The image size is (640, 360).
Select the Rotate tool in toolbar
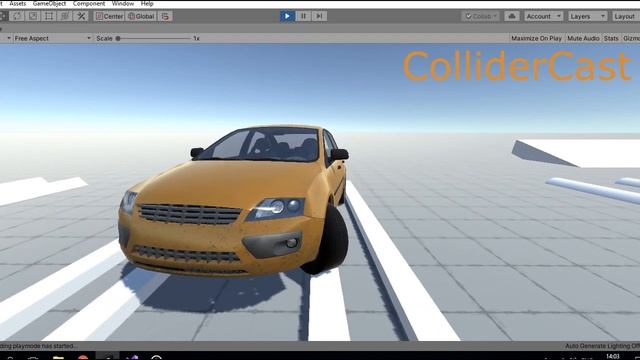pyautogui.click(x=17, y=16)
